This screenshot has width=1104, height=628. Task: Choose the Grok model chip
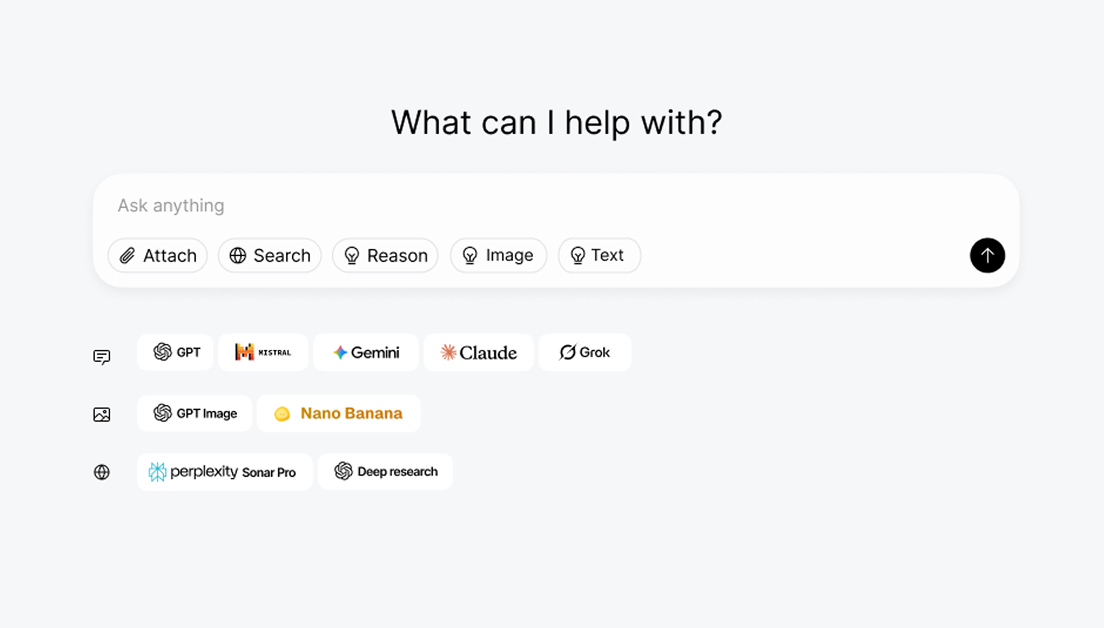coord(585,352)
